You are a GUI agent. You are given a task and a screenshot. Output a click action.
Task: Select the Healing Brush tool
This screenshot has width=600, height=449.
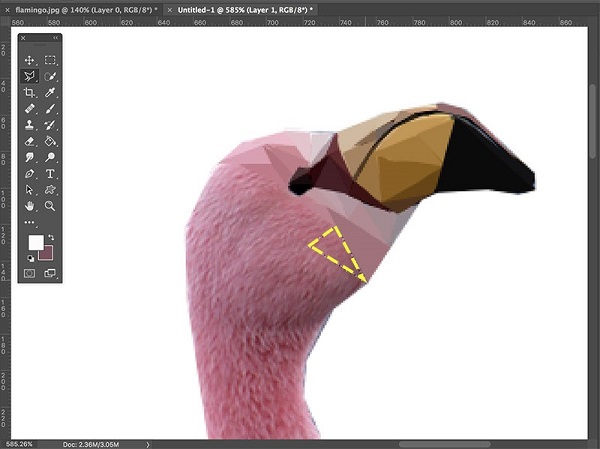pos(29,109)
